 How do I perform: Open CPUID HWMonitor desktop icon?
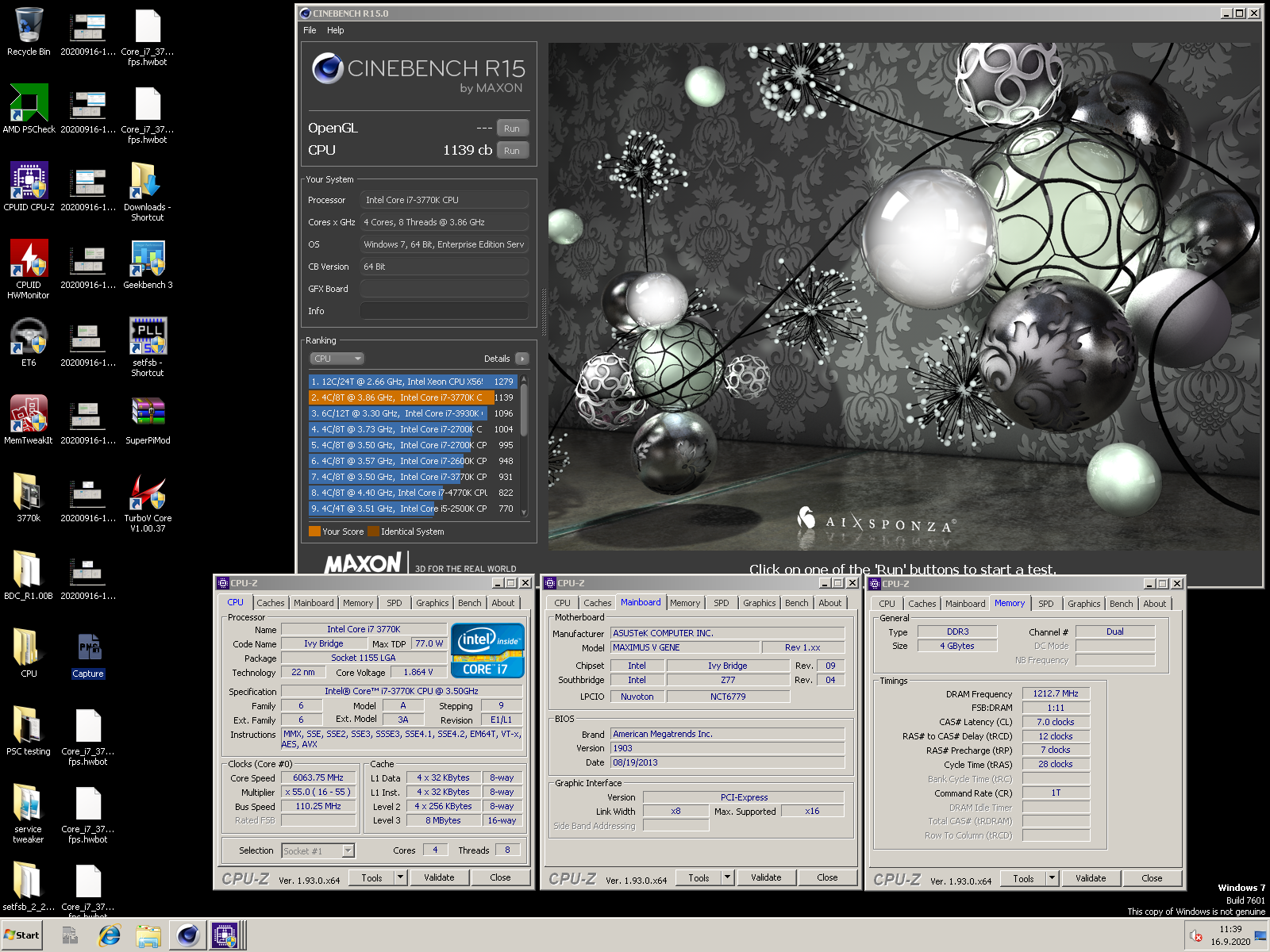coord(29,269)
